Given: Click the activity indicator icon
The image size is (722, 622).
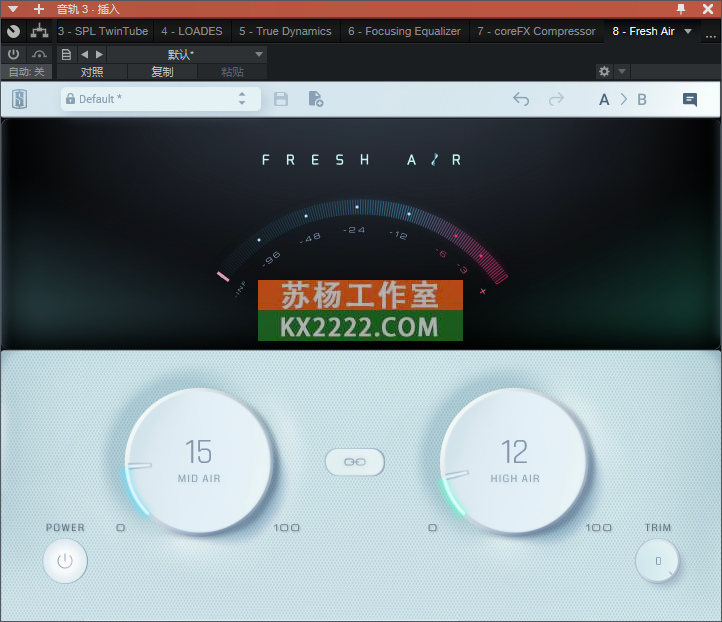Looking at the screenshot, I should click(x=13, y=31).
